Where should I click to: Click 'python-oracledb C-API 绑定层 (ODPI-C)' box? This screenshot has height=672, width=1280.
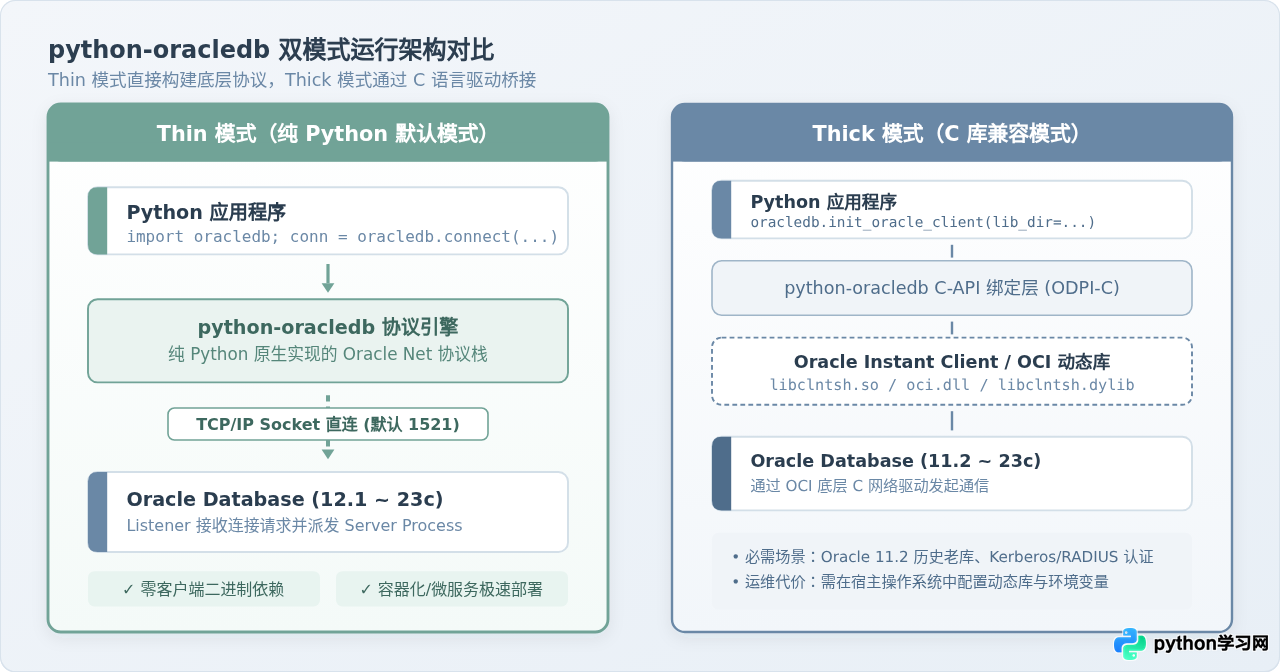point(952,288)
